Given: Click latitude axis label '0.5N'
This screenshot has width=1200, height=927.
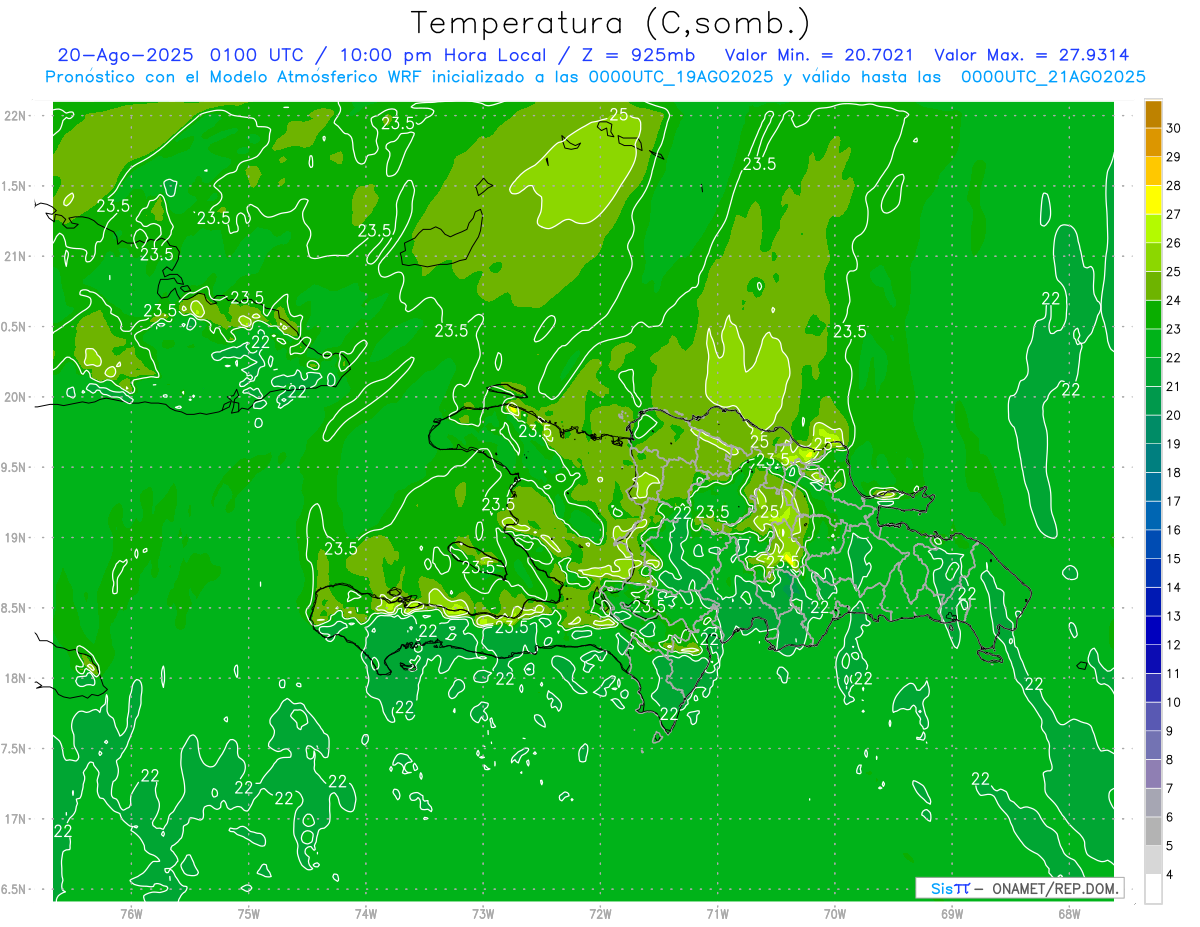Looking at the screenshot, I should tap(15, 327).
